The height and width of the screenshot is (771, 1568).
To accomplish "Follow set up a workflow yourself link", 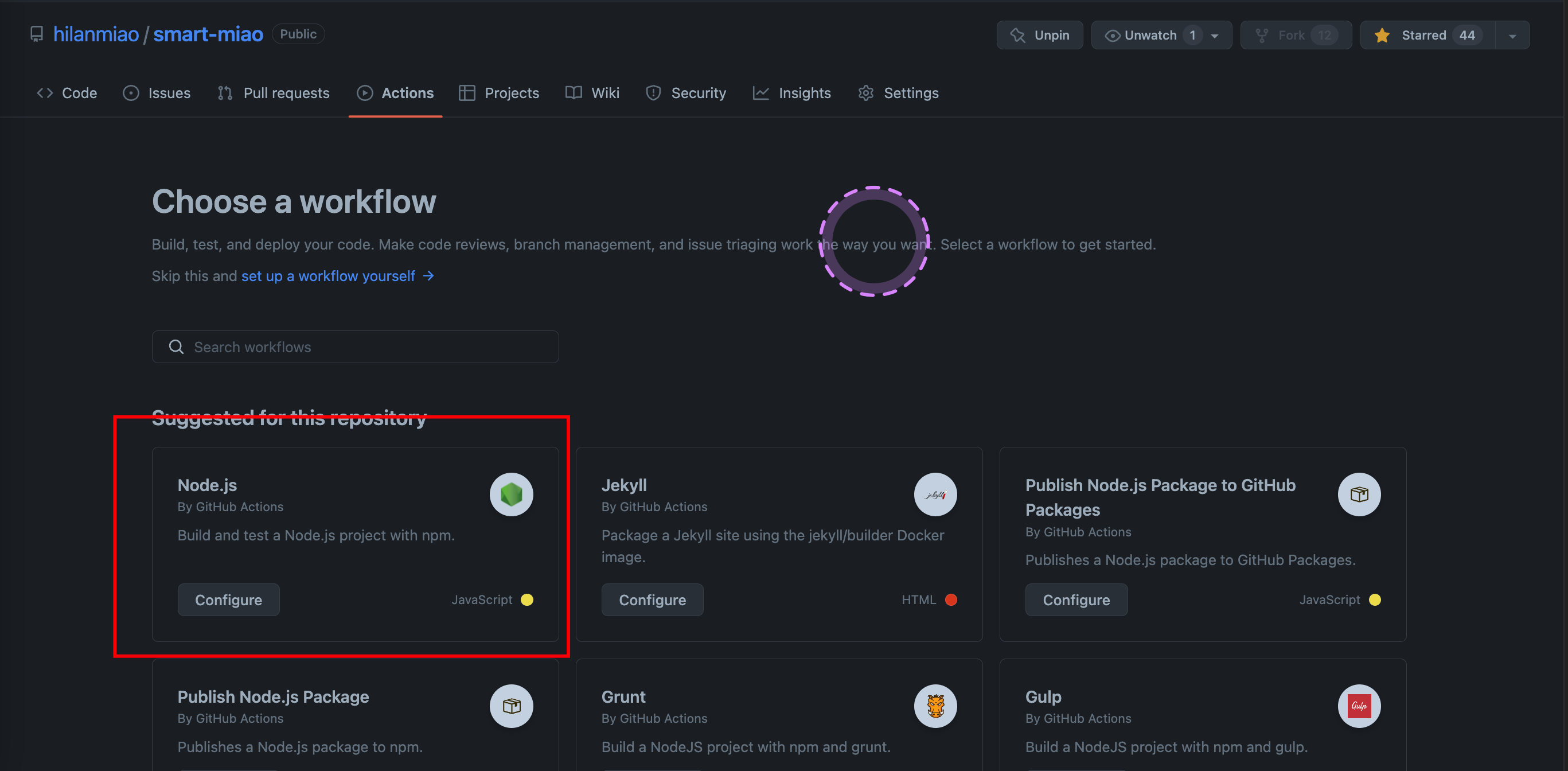I will tap(338, 276).
